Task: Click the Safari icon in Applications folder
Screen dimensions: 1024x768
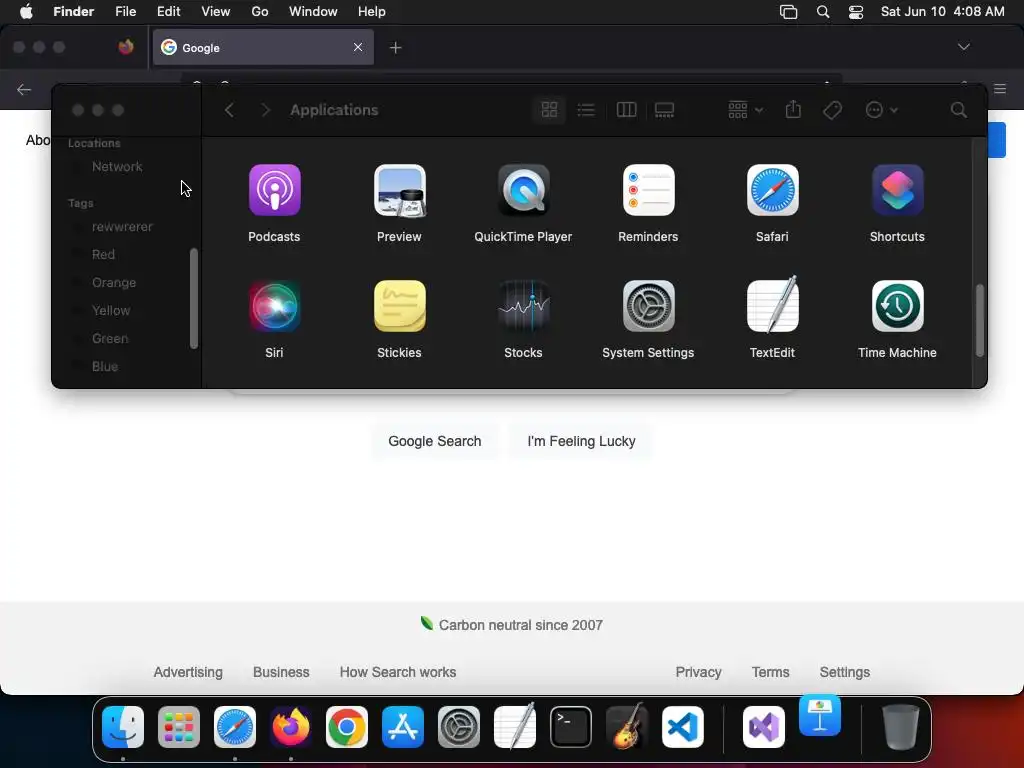Action: (x=773, y=190)
